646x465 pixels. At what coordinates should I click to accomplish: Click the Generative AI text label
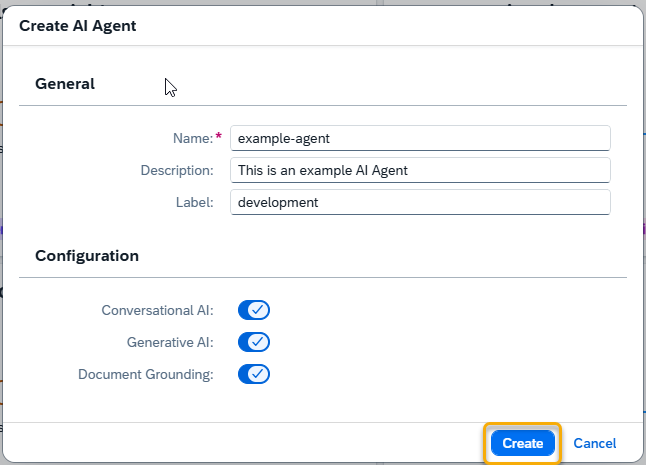click(170, 342)
